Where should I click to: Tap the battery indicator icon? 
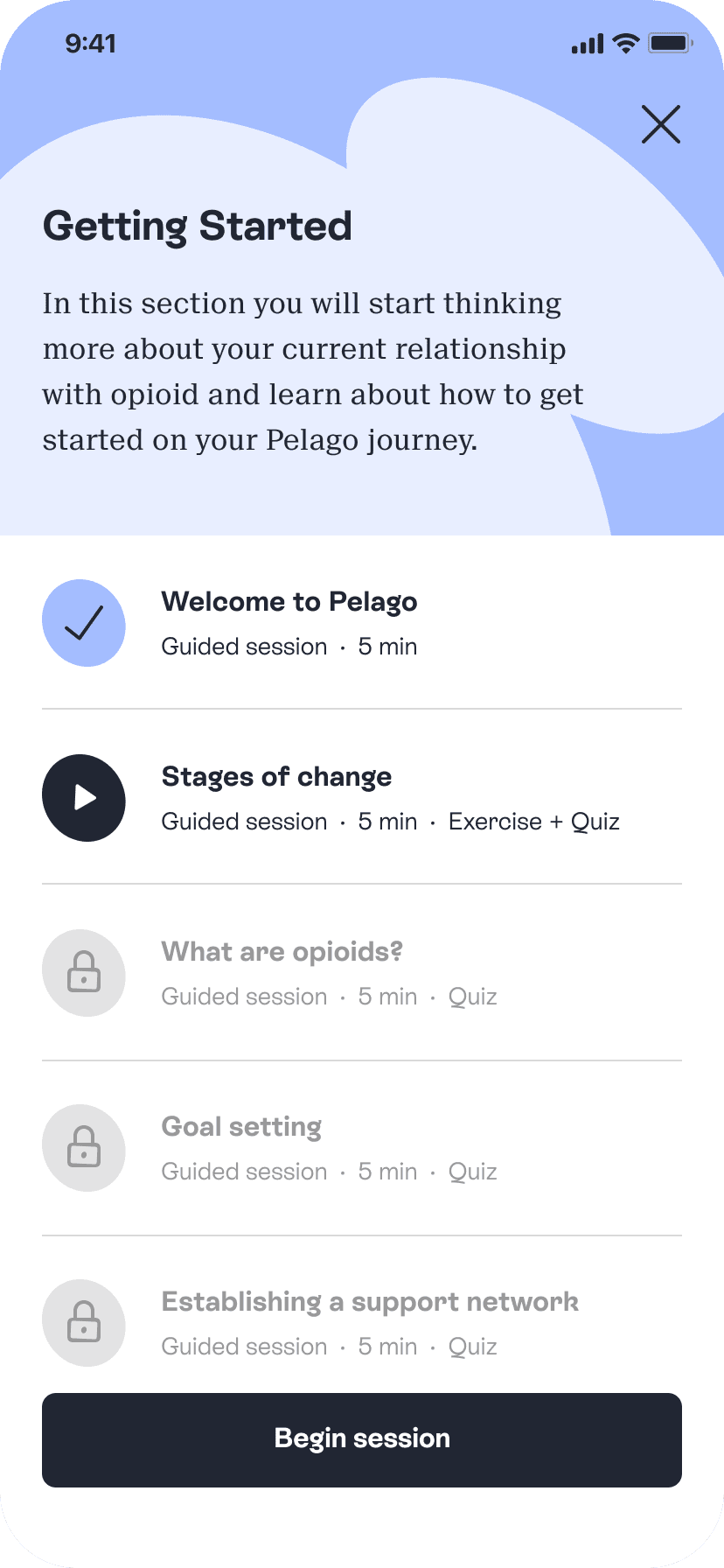(671, 43)
